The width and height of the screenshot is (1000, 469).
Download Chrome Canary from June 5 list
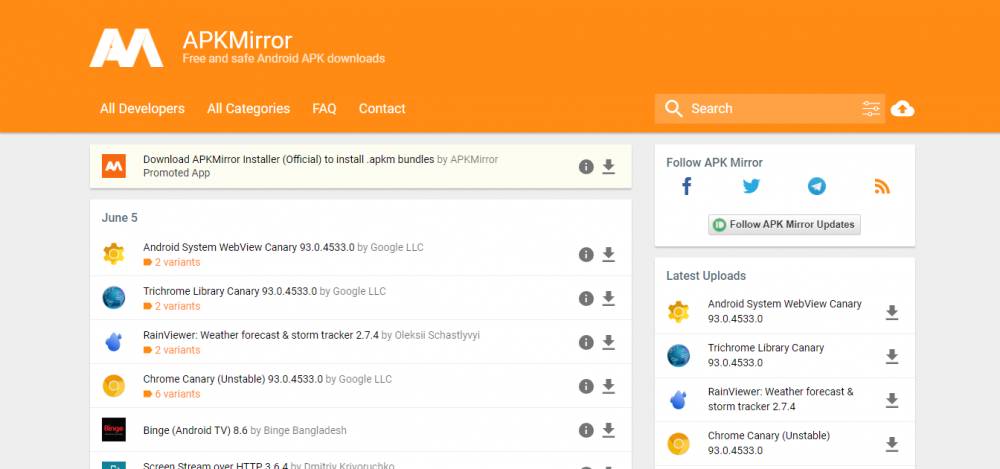point(608,386)
